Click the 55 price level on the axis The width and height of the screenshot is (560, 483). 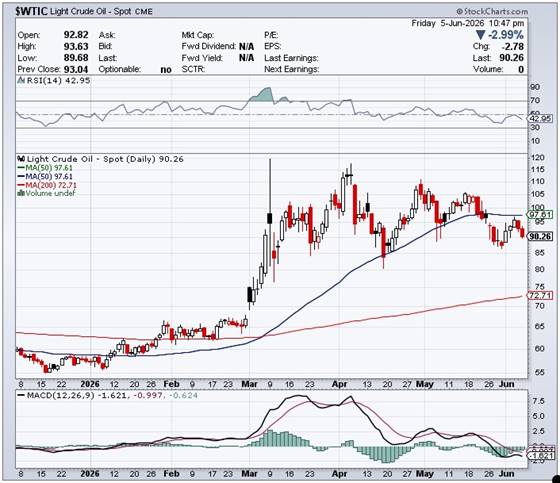click(539, 373)
